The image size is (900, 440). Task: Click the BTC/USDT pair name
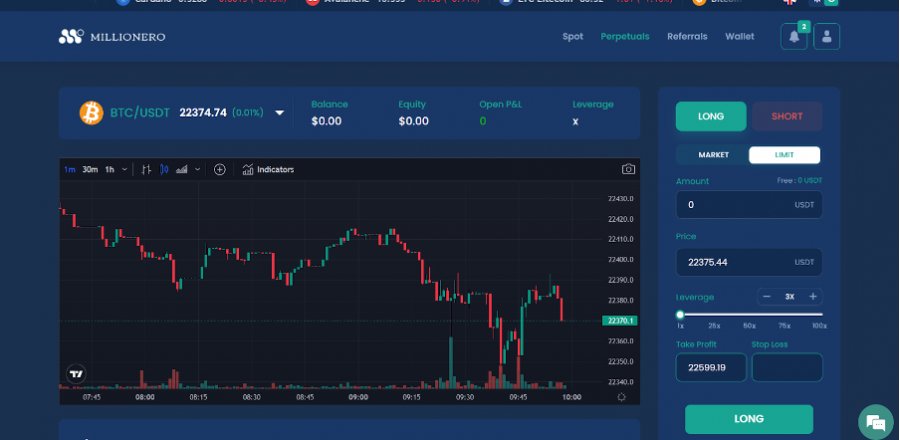[x=140, y=113]
